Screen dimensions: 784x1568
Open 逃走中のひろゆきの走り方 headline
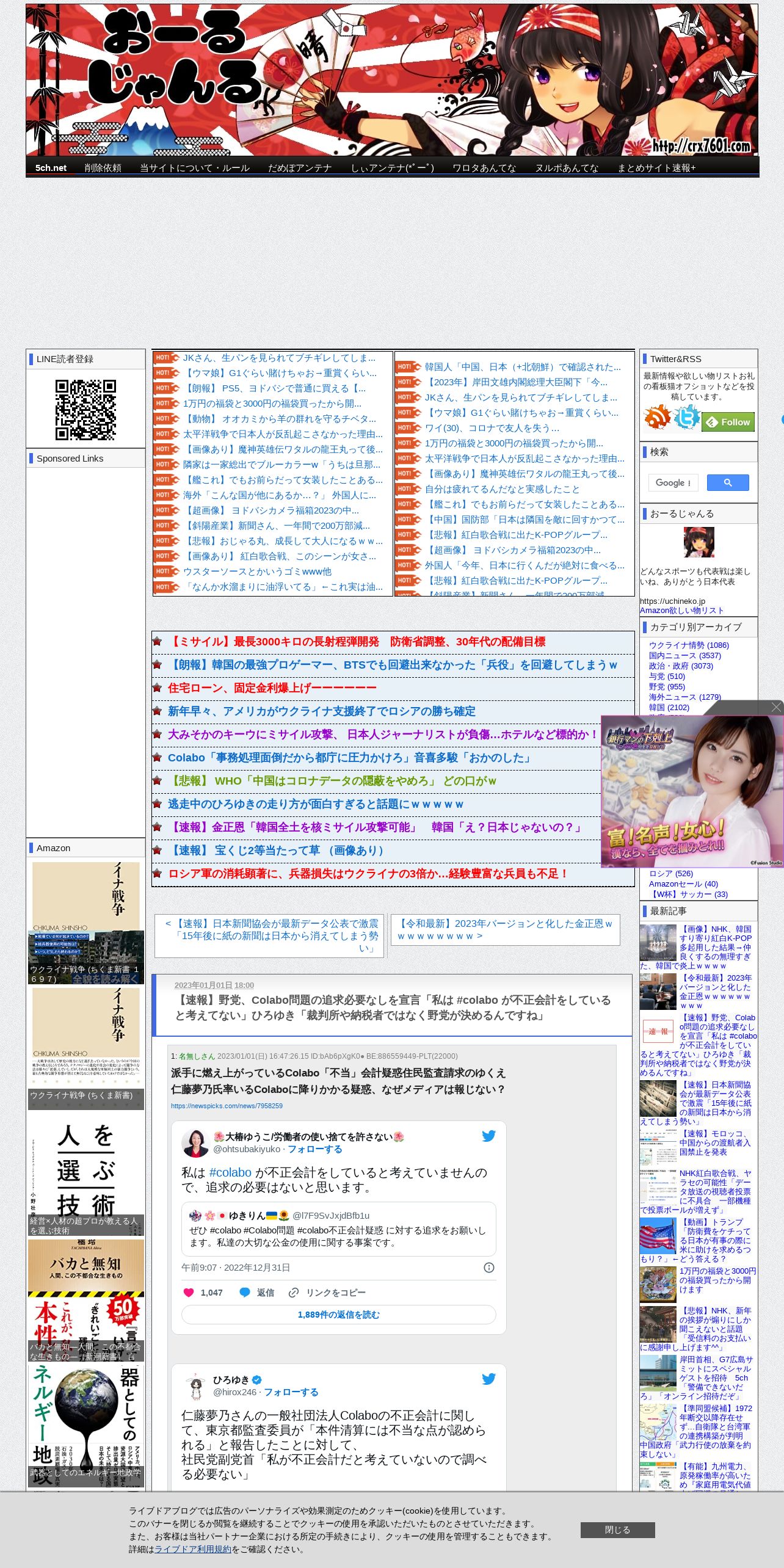tap(316, 804)
